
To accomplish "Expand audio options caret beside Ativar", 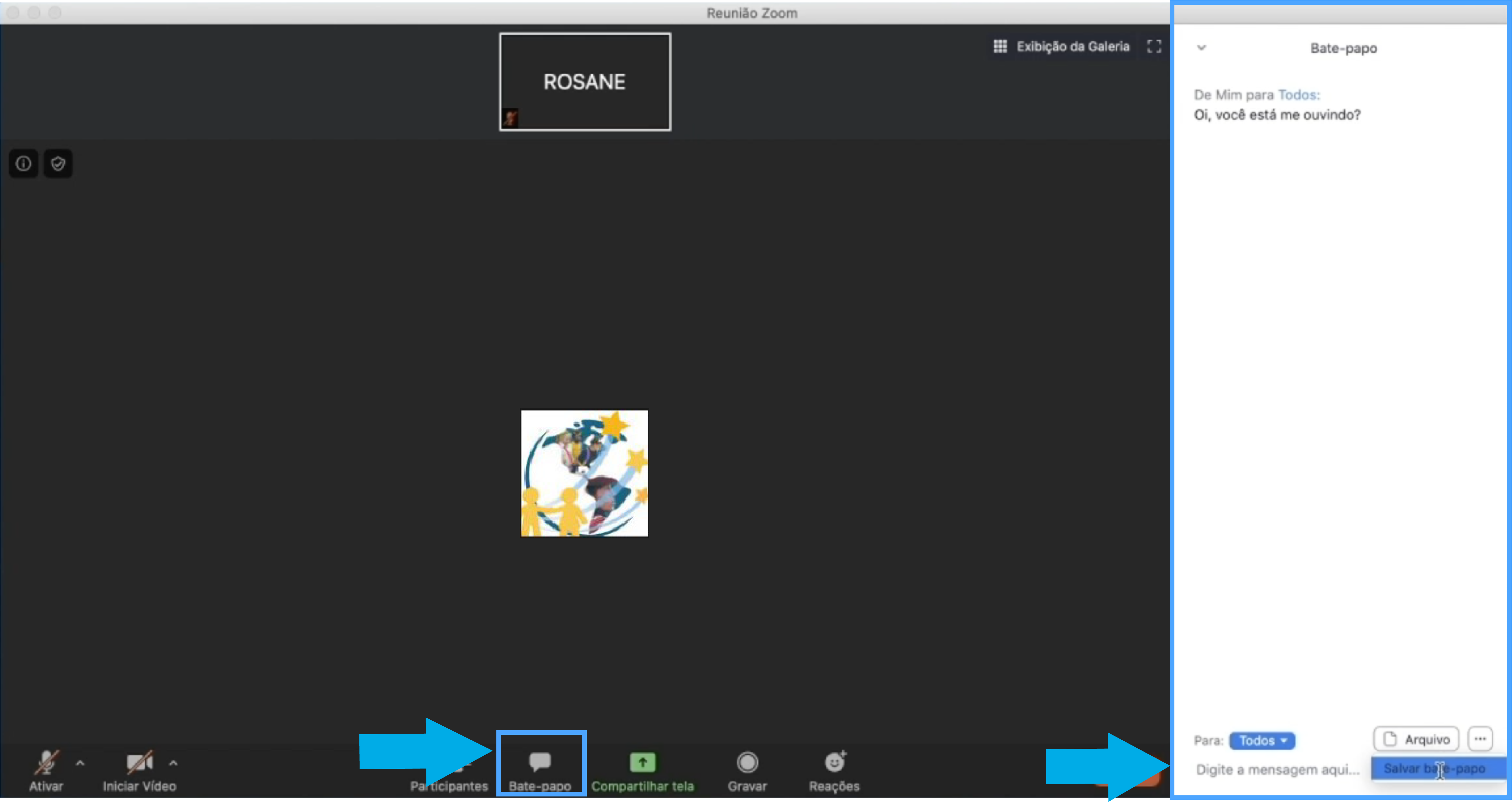I will pos(80,763).
